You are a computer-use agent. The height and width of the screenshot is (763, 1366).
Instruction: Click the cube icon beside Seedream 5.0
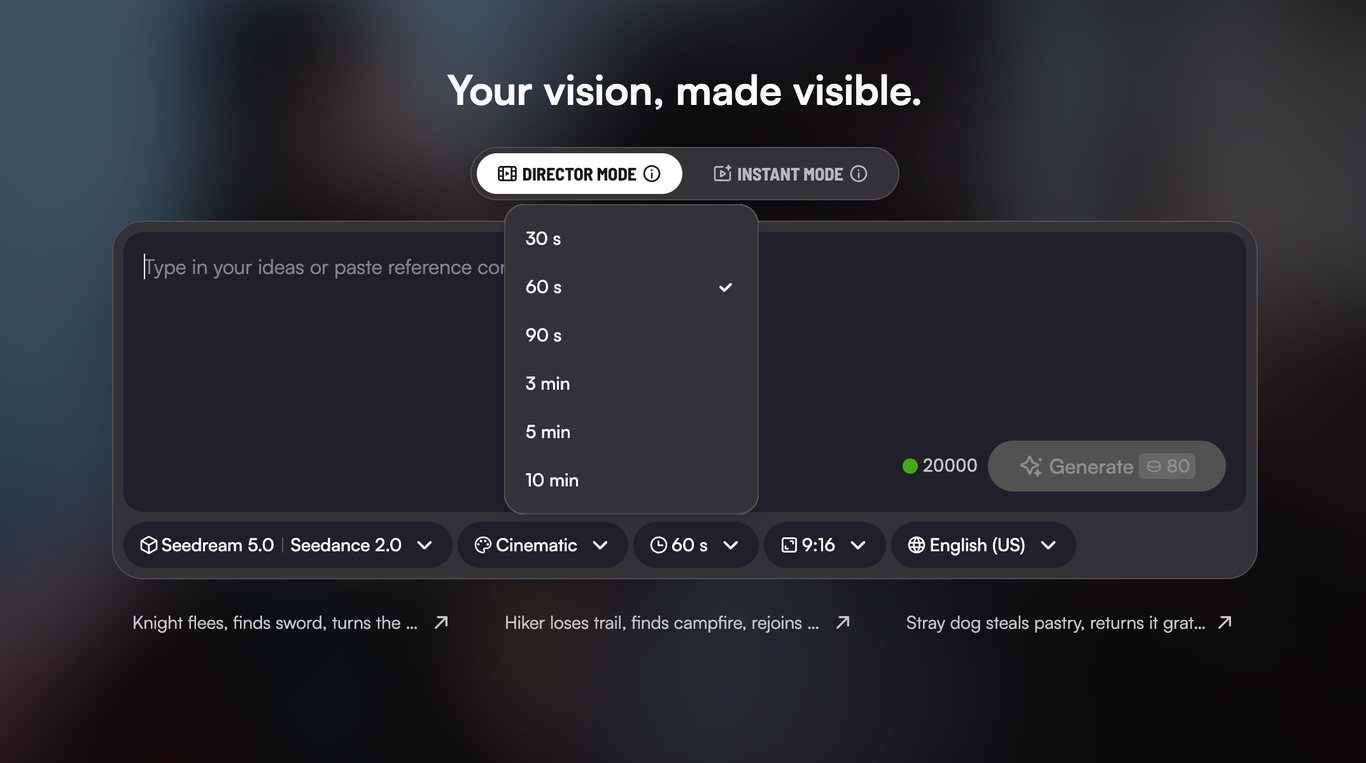tap(149, 545)
